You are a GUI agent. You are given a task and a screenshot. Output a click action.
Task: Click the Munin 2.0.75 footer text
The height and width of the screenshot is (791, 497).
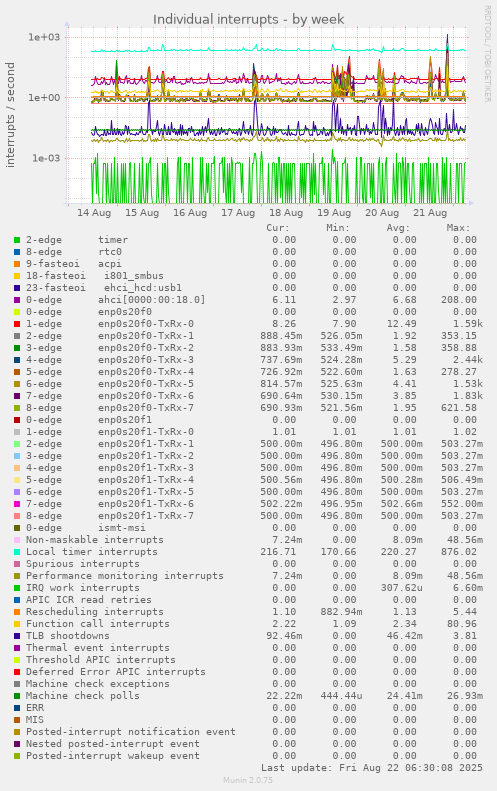248,780
